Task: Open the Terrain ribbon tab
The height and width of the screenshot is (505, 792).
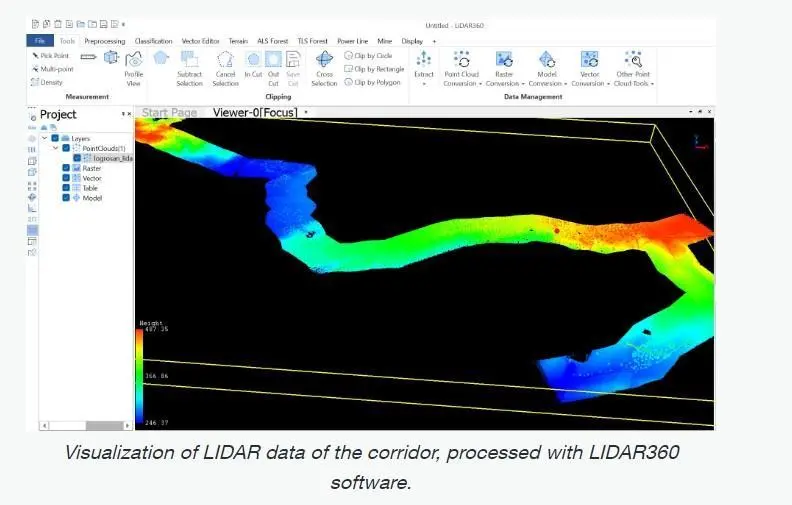Action: [x=238, y=41]
